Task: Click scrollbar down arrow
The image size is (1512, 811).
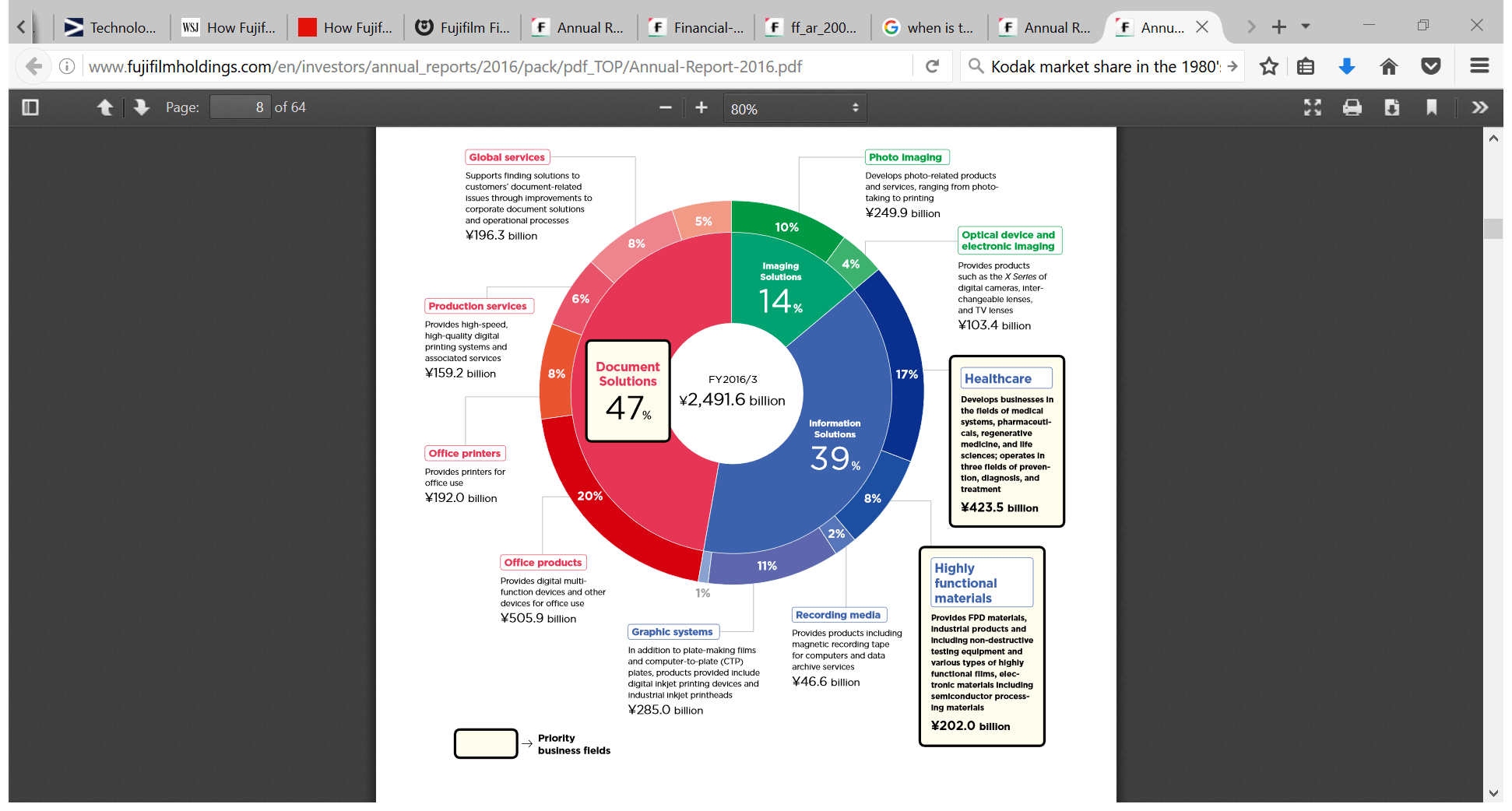Action: click(1493, 793)
